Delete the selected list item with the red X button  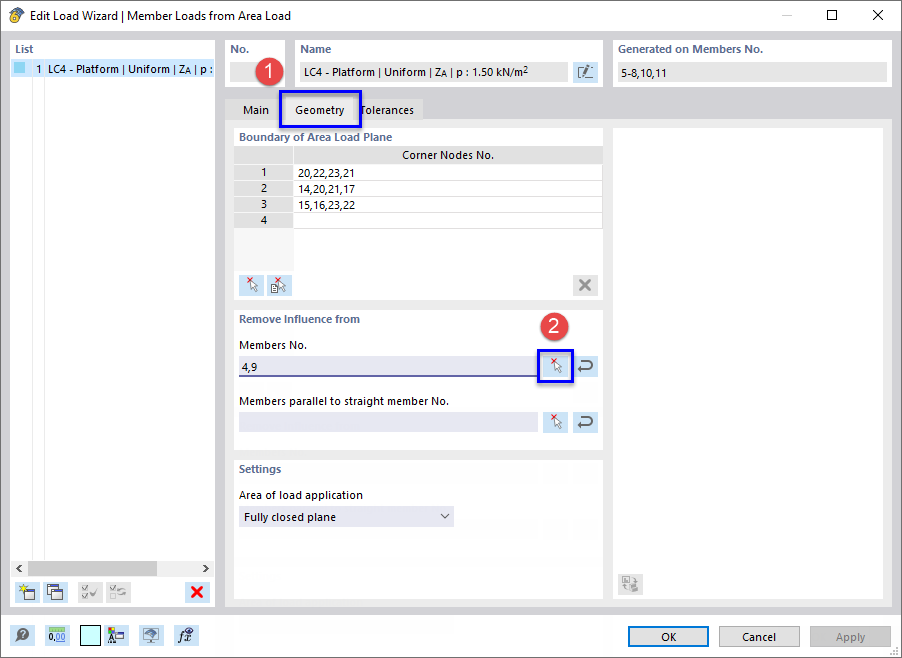point(197,592)
